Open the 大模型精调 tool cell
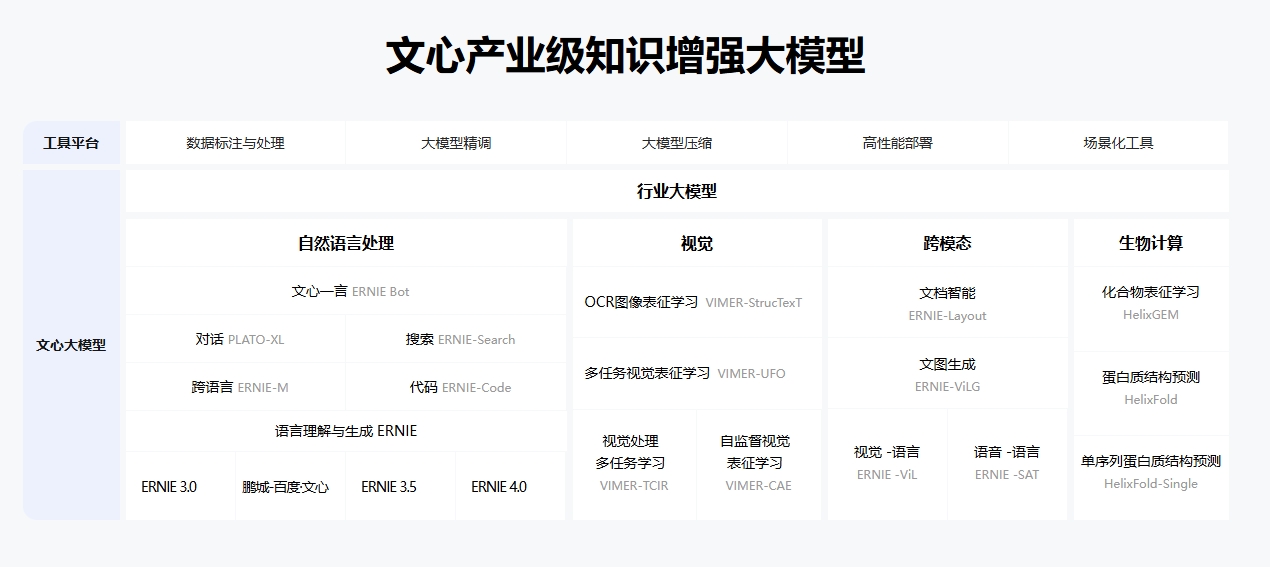This screenshot has width=1270, height=567. click(x=456, y=143)
